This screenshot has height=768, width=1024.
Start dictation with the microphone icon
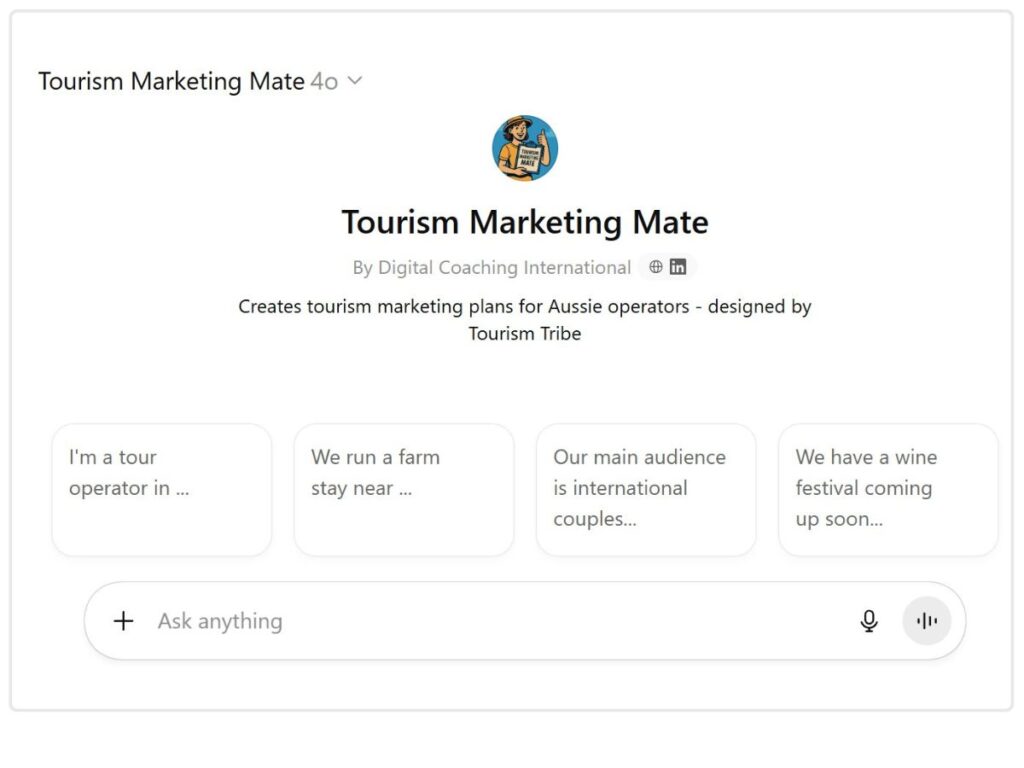point(869,621)
